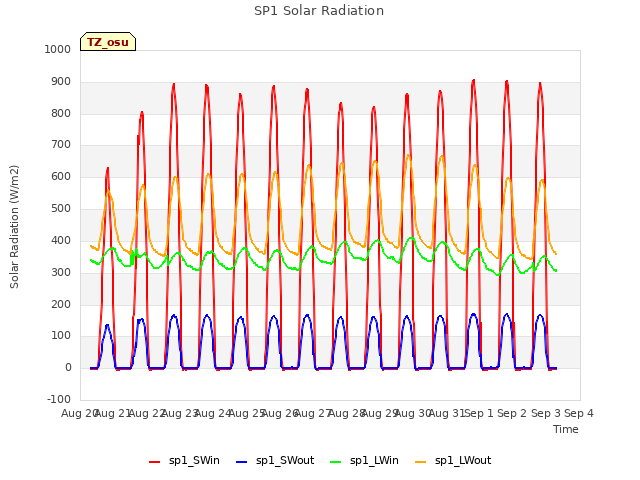Click the Sep 1 x-axis label
The height and width of the screenshot is (480, 640).
(479, 413)
